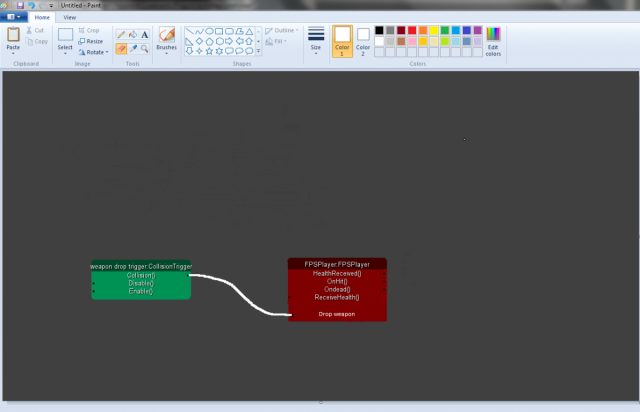Click the Save icon in title bar

coord(19,5)
